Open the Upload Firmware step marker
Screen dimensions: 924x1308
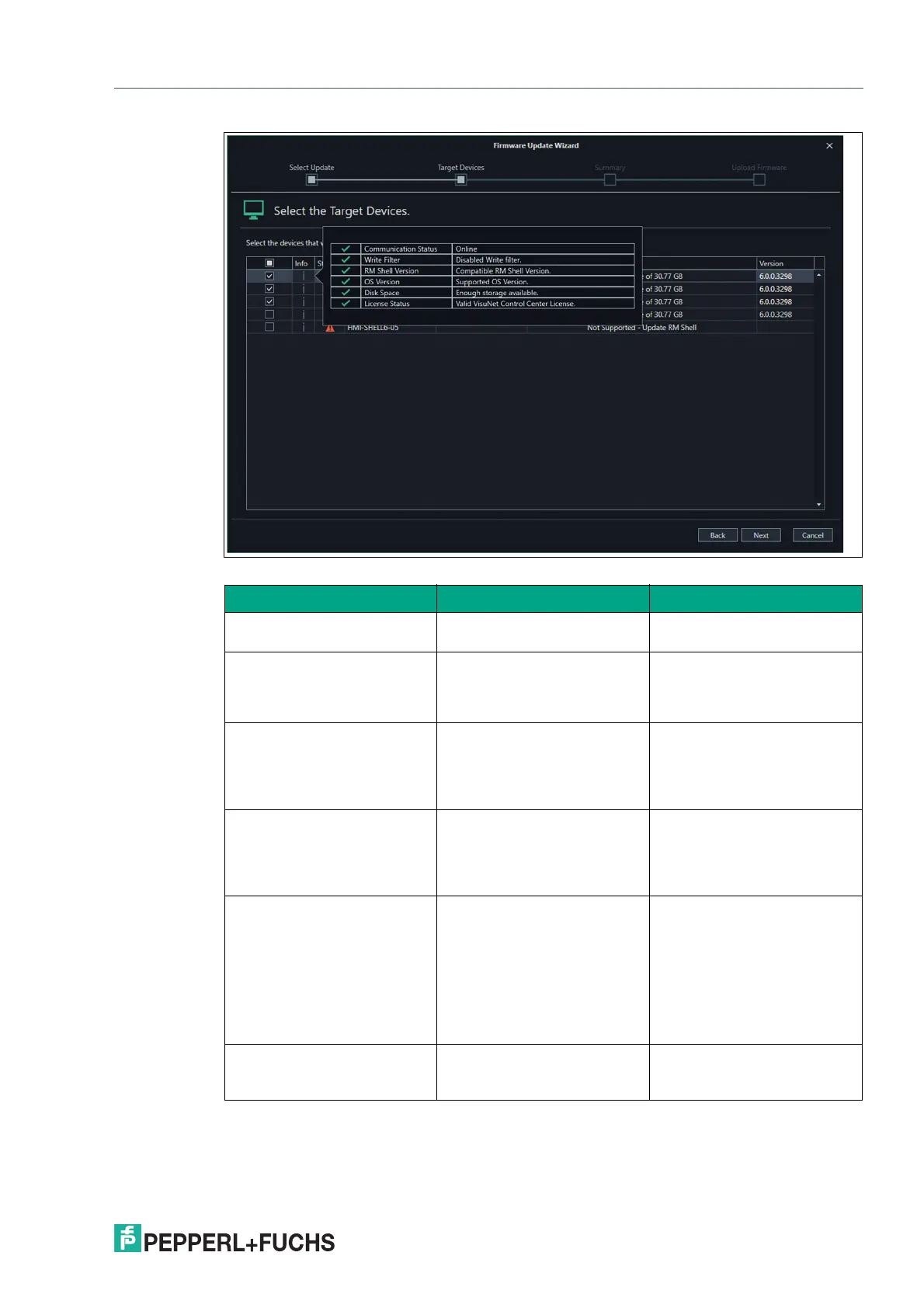pyautogui.click(x=759, y=179)
